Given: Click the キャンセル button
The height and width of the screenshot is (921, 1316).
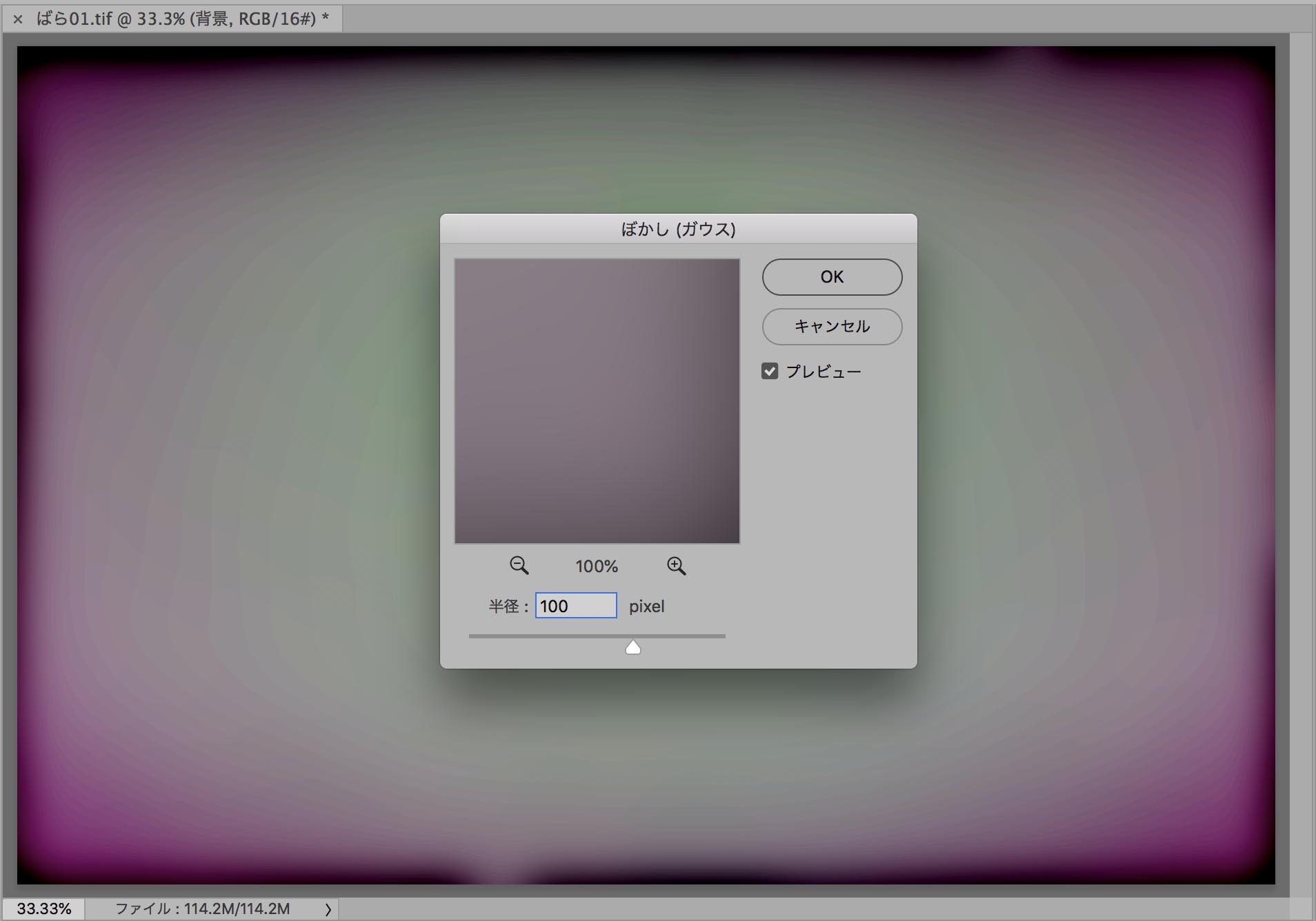Looking at the screenshot, I should pyautogui.click(x=832, y=327).
